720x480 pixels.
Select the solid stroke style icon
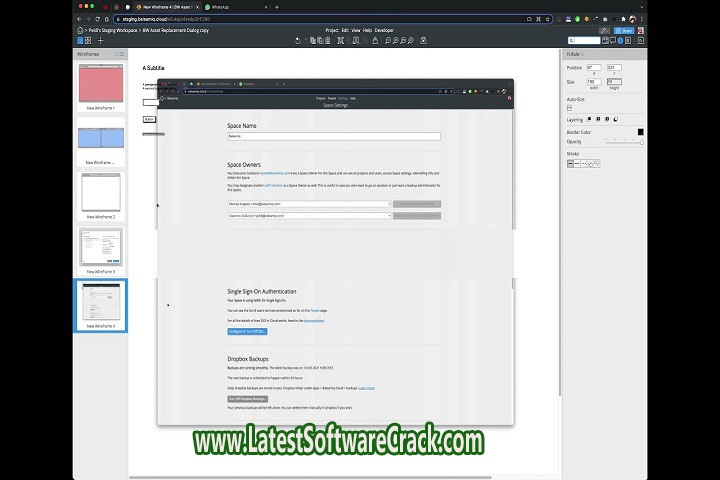pyautogui.click(x=572, y=163)
